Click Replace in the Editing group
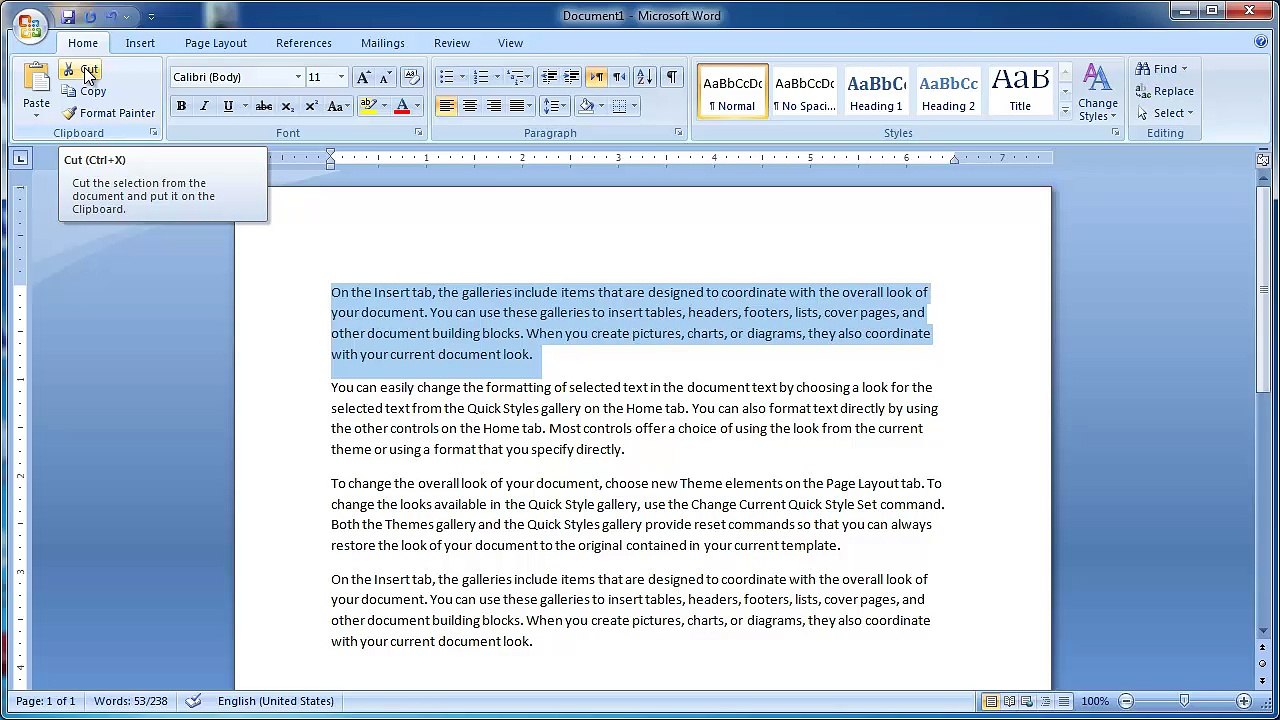Screen dimensions: 1280x720 (1164, 91)
